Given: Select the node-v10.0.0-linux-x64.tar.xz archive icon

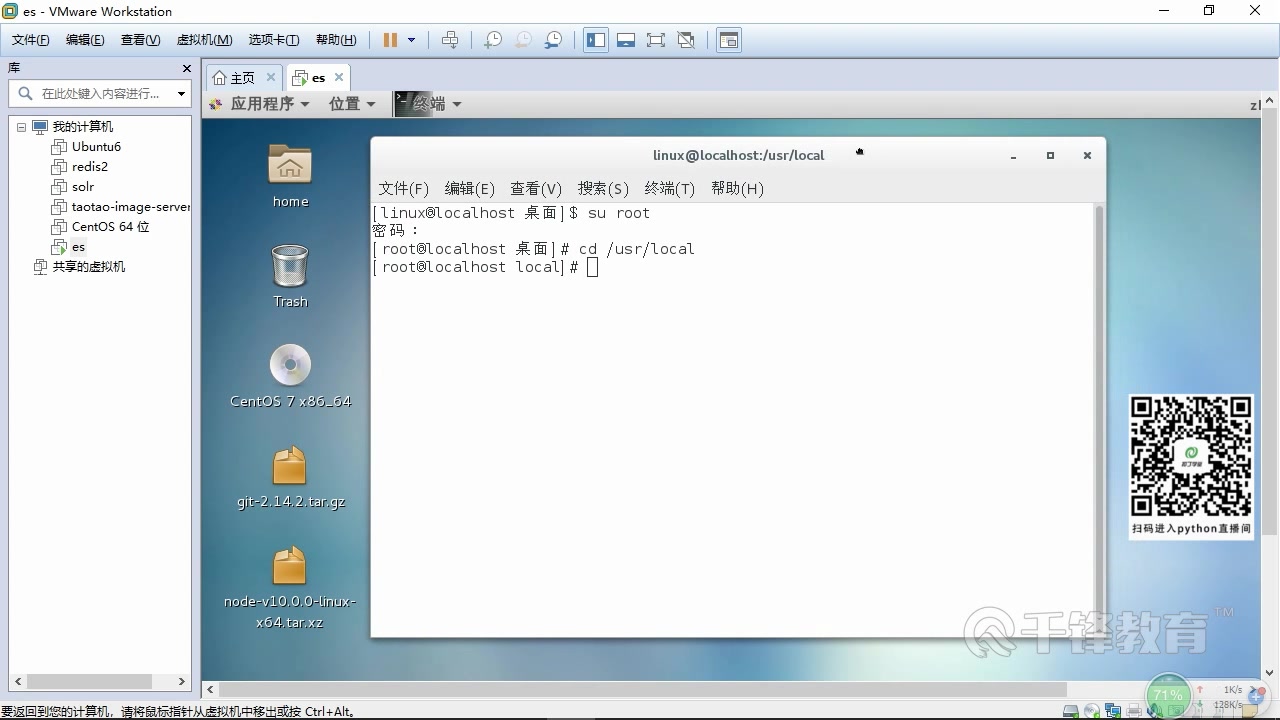Looking at the screenshot, I should coord(290,588).
